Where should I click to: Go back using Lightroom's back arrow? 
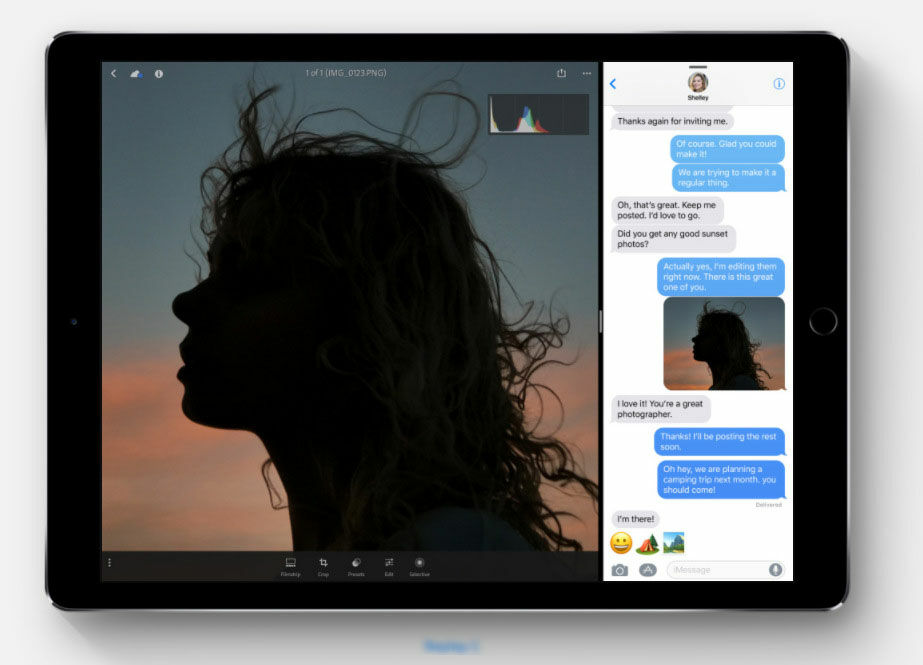114,74
